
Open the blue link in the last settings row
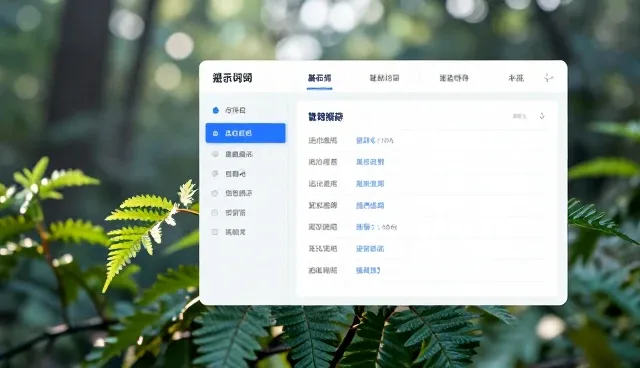(368, 270)
